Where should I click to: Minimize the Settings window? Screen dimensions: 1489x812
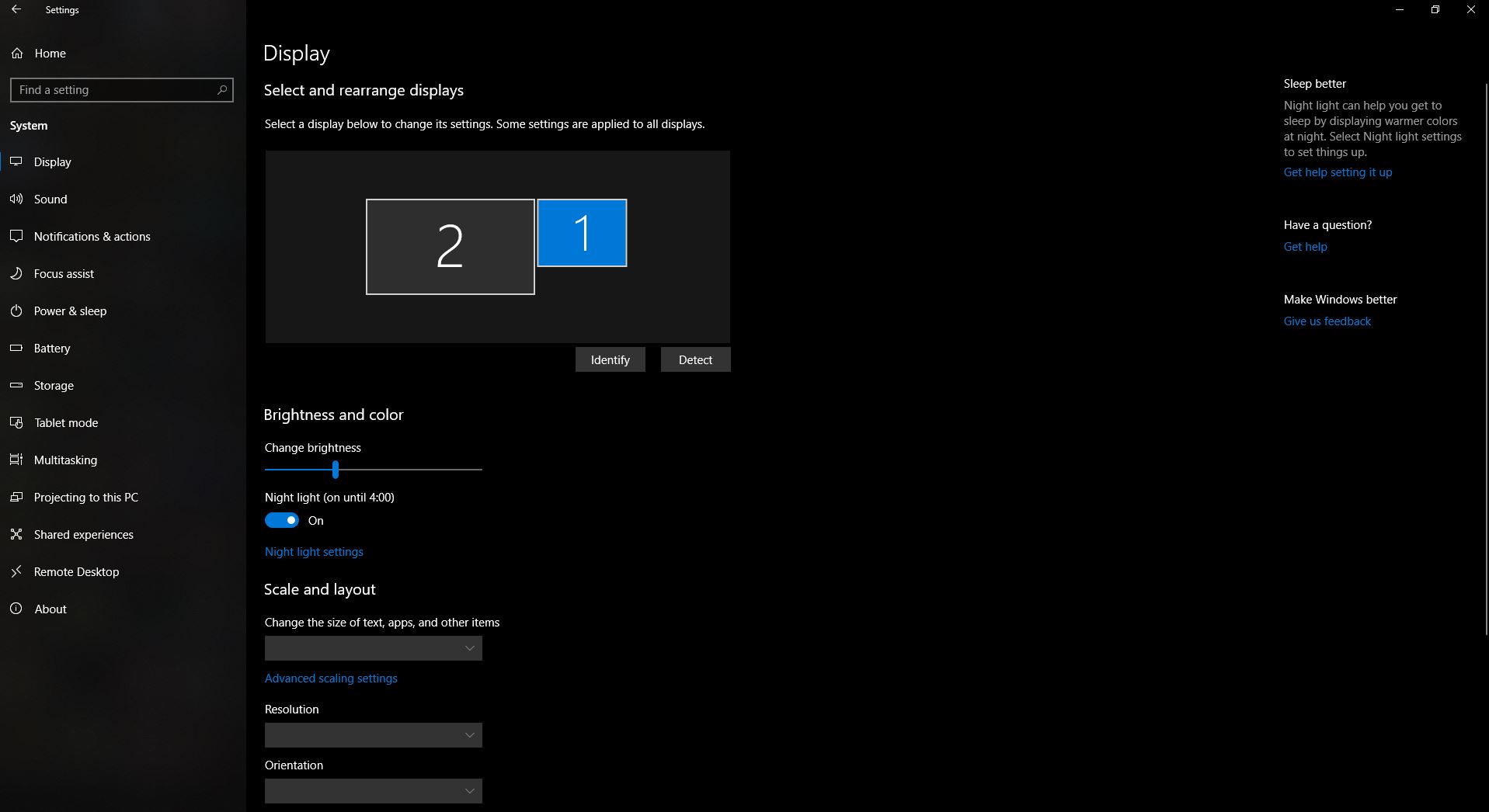pyautogui.click(x=1400, y=10)
